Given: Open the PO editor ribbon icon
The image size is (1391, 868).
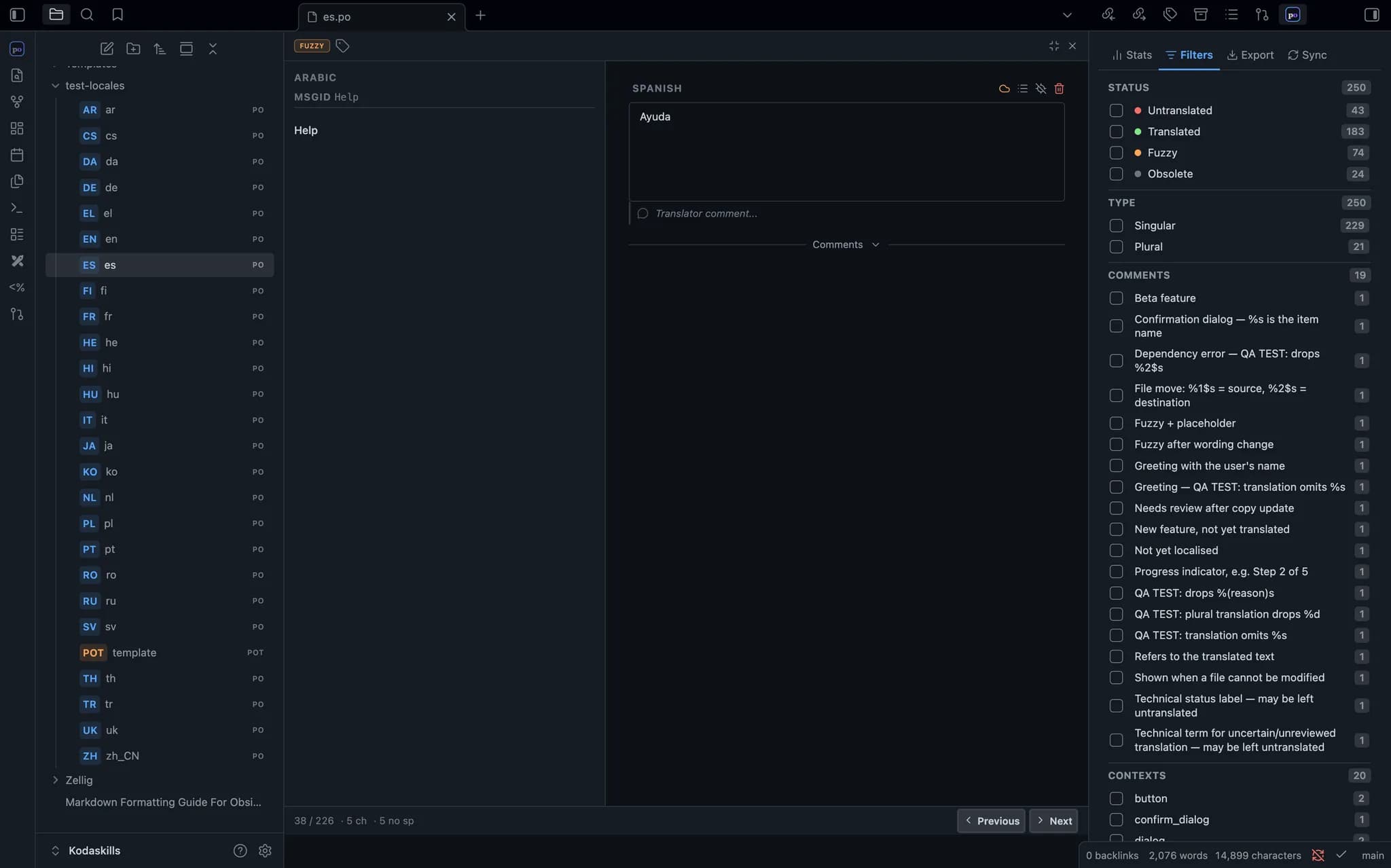Looking at the screenshot, I should pos(17,49).
